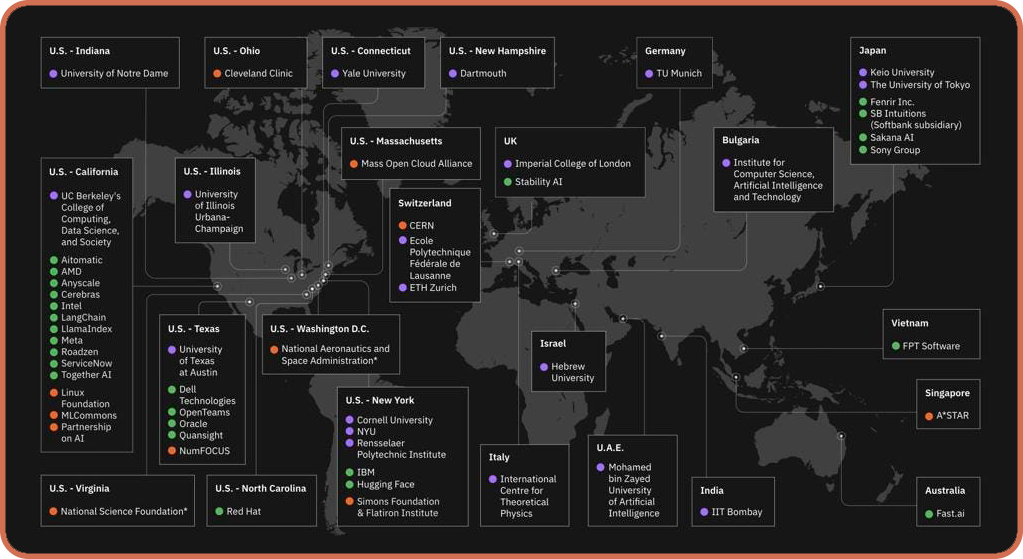Select Intel in California list

tap(71, 306)
